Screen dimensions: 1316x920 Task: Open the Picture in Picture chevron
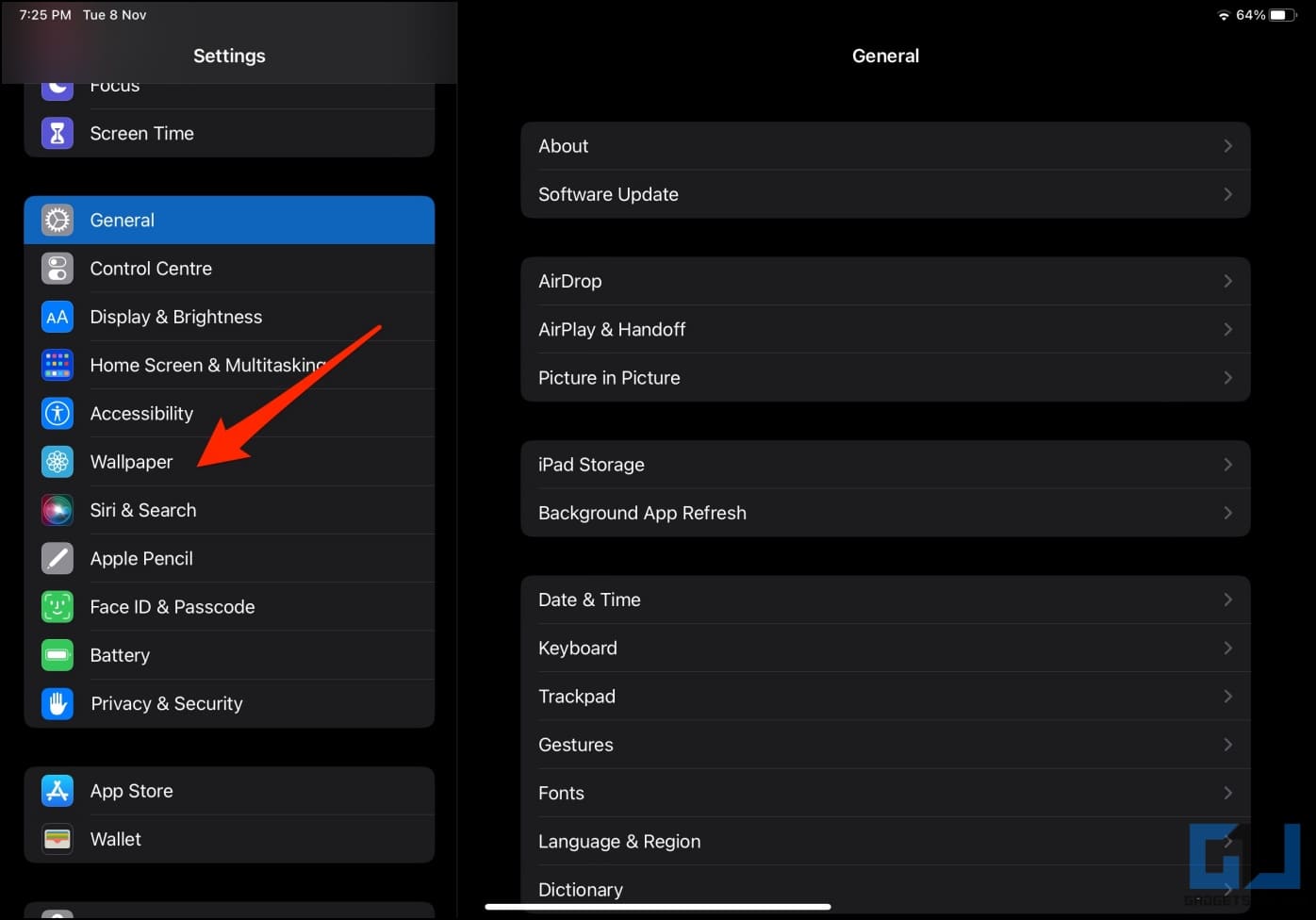coord(1227,378)
